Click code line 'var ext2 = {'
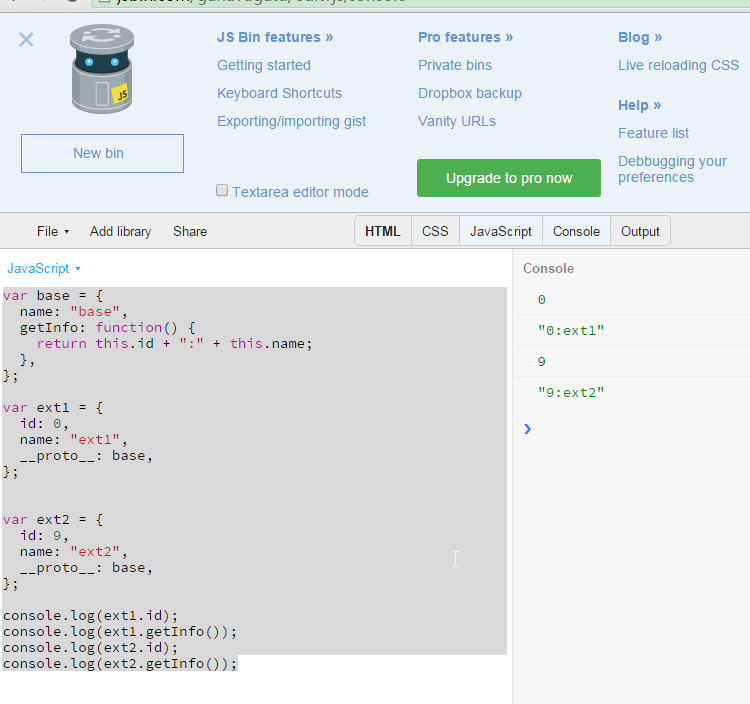This screenshot has width=750, height=704. (x=53, y=519)
